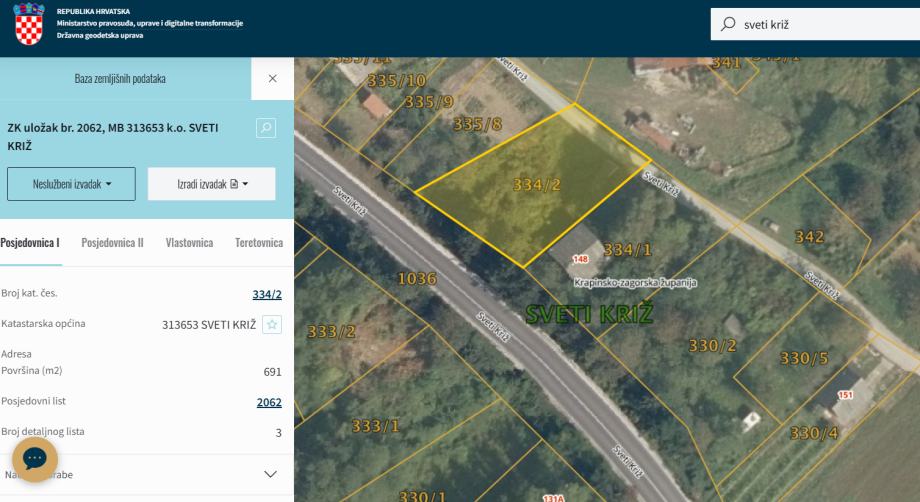920x502 pixels.
Task: Click the Državna geodetska uprava header text
Action: (x=100, y=35)
